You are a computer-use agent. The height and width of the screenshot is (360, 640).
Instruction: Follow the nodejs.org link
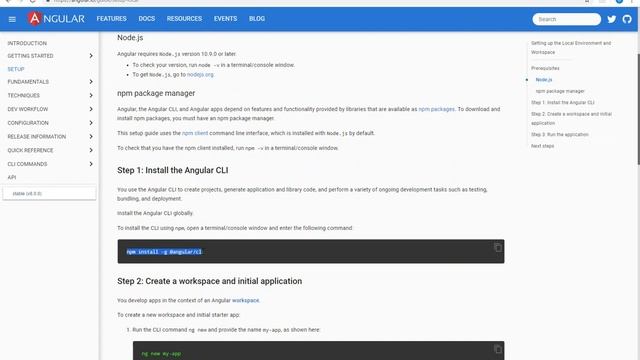tap(200, 75)
